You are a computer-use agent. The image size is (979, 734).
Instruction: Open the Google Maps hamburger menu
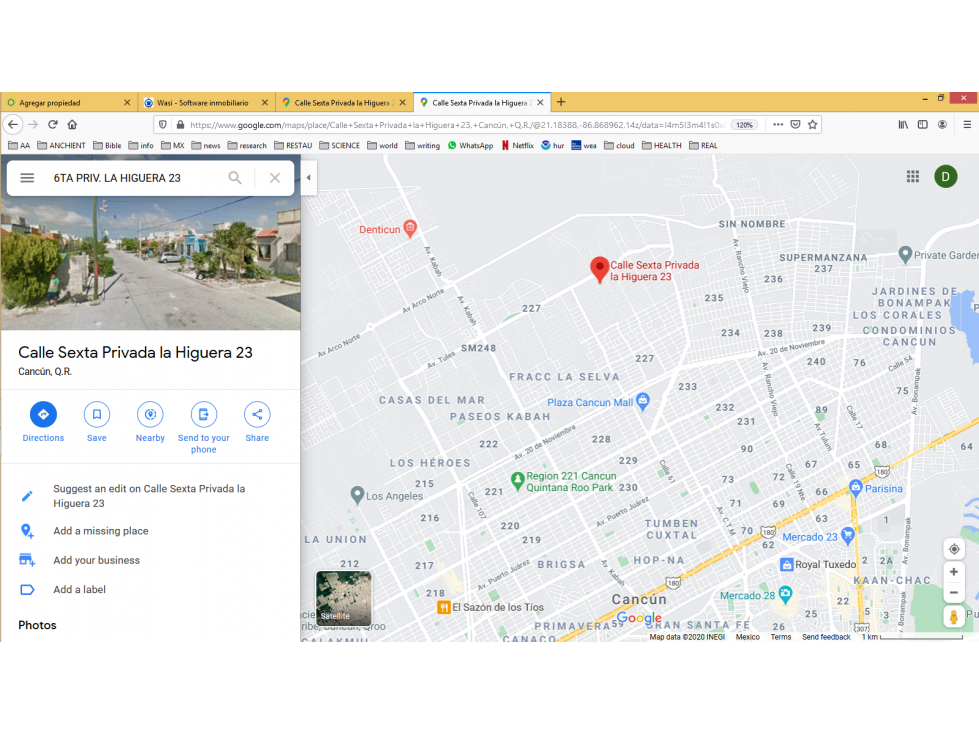click(x=27, y=178)
